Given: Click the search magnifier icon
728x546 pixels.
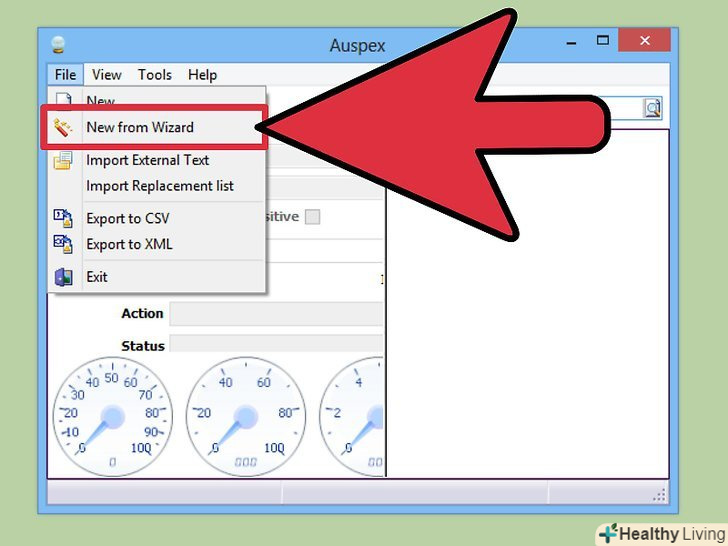Looking at the screenshot, I should pyautogui.click(x=652, y=108).
